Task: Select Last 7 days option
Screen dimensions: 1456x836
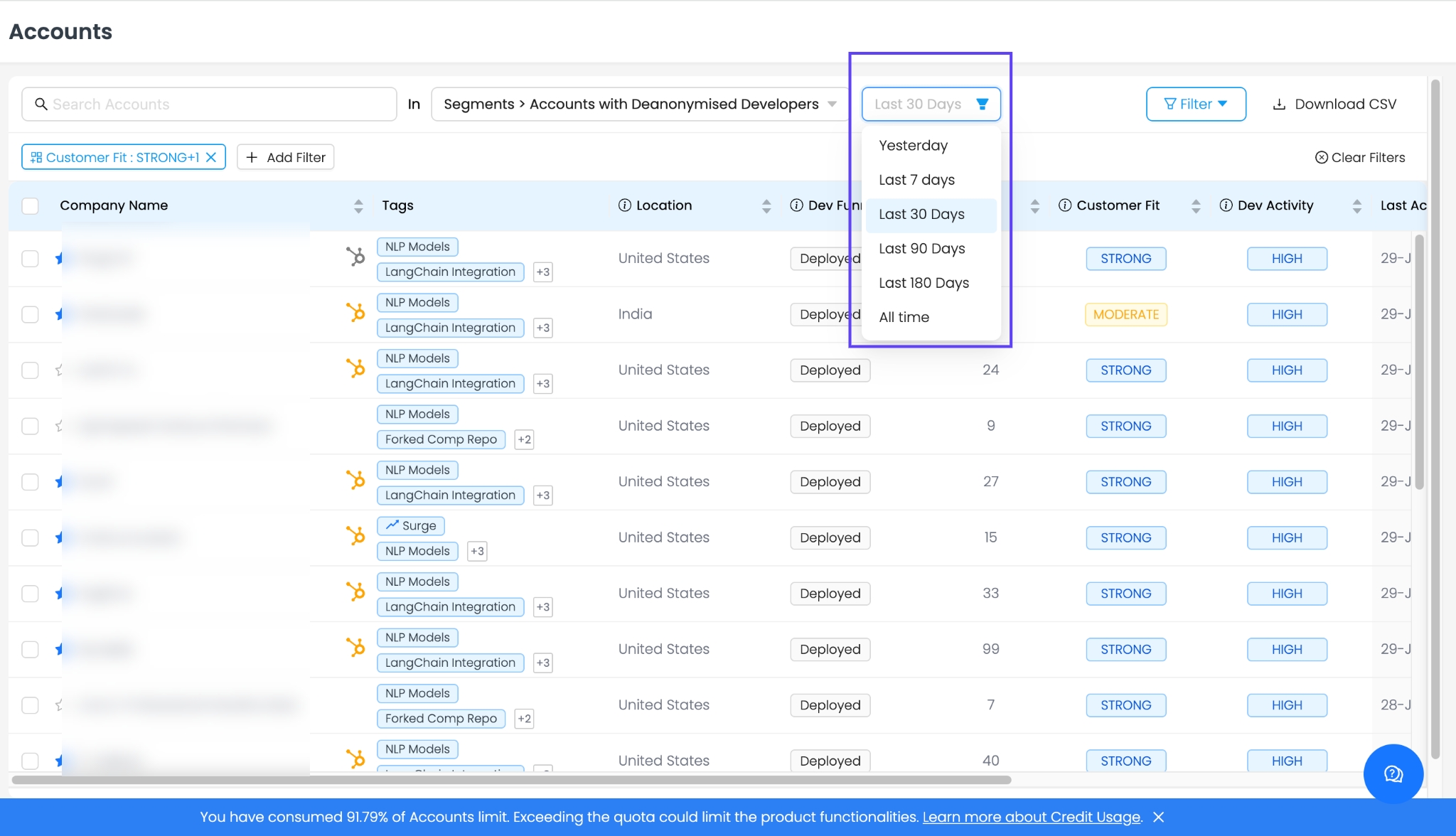Action: coord(916,180)
